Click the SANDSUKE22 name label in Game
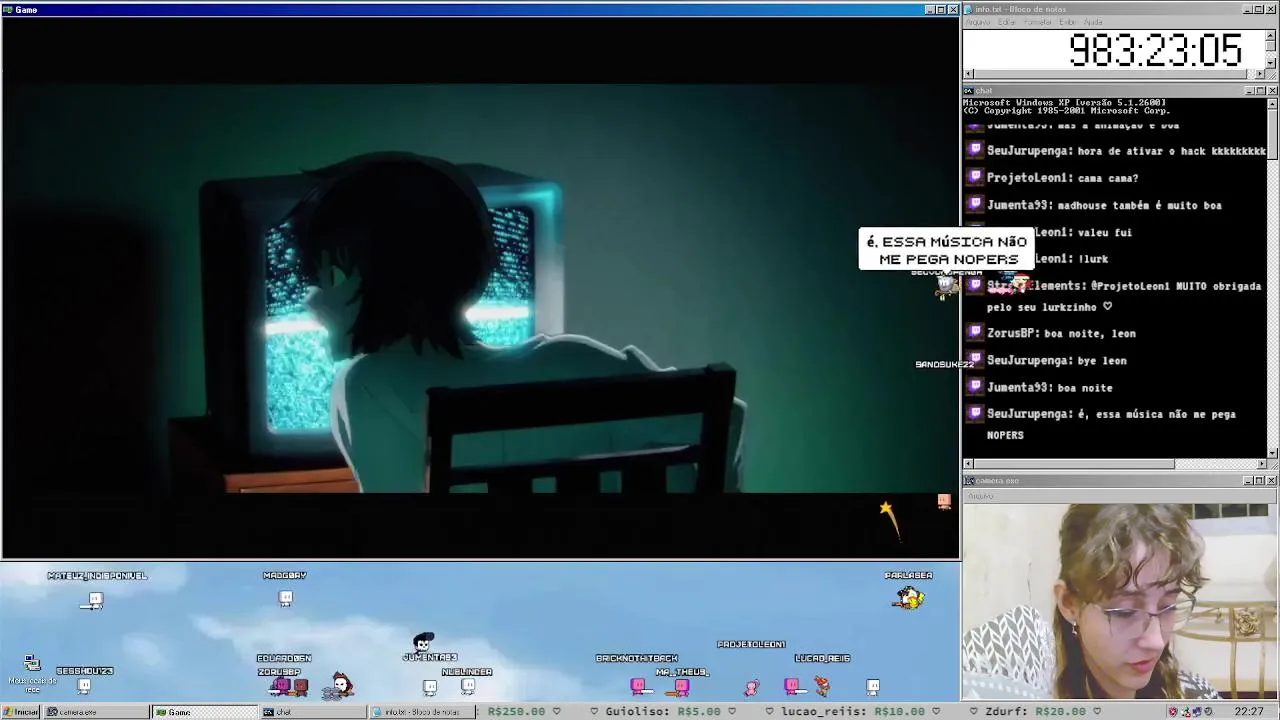The height and width of the screenshot is (720, 1280). pyautogui.click(x=944, y=364)
